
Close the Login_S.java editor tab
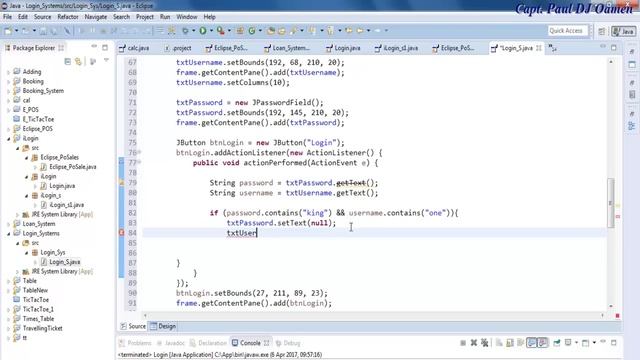539,48
